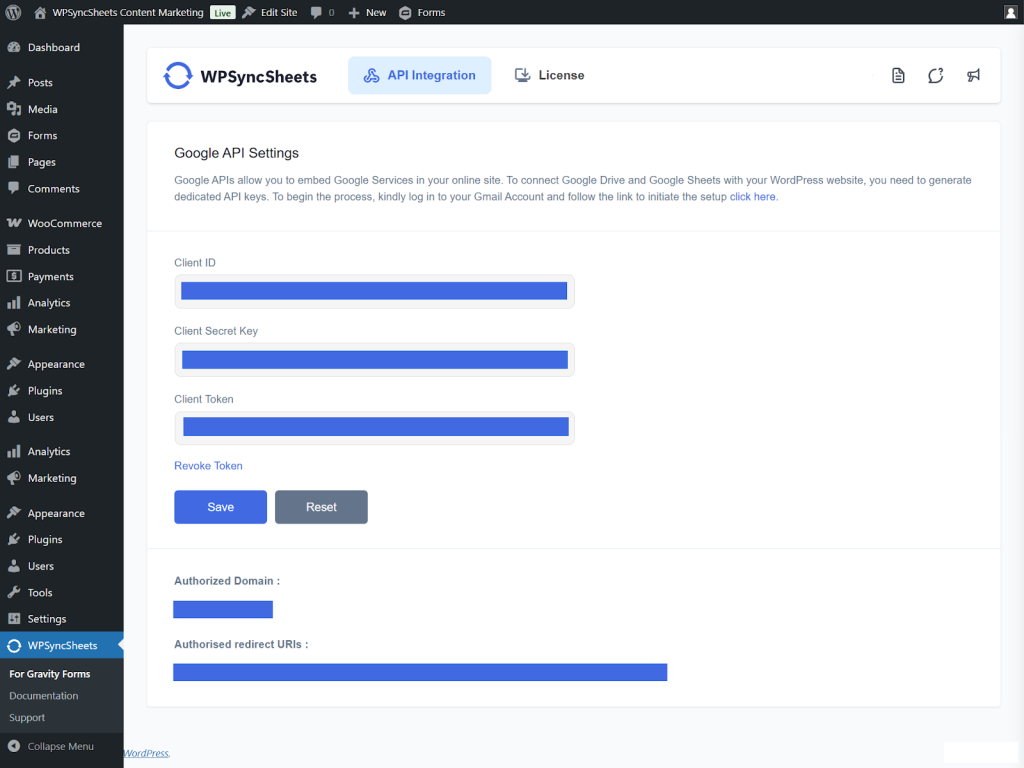Open the second Analytics menu item
The height and width of the screenshot is (768, 1024).
pos(61,451)
